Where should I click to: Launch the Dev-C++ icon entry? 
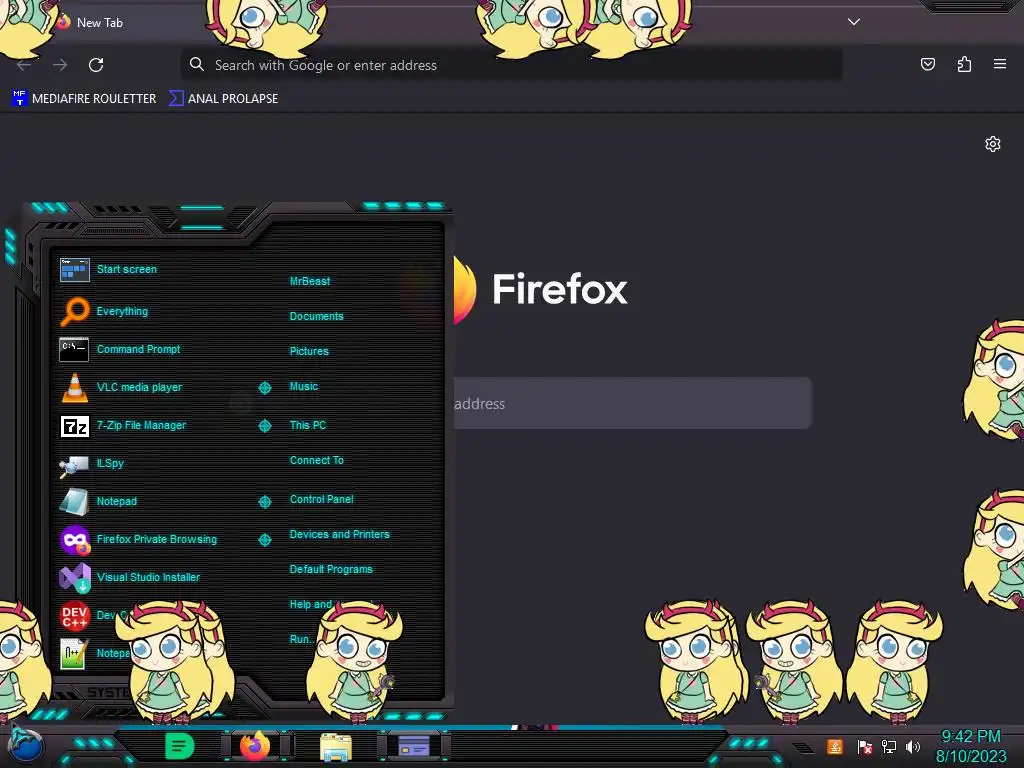[x=74, y=615]
